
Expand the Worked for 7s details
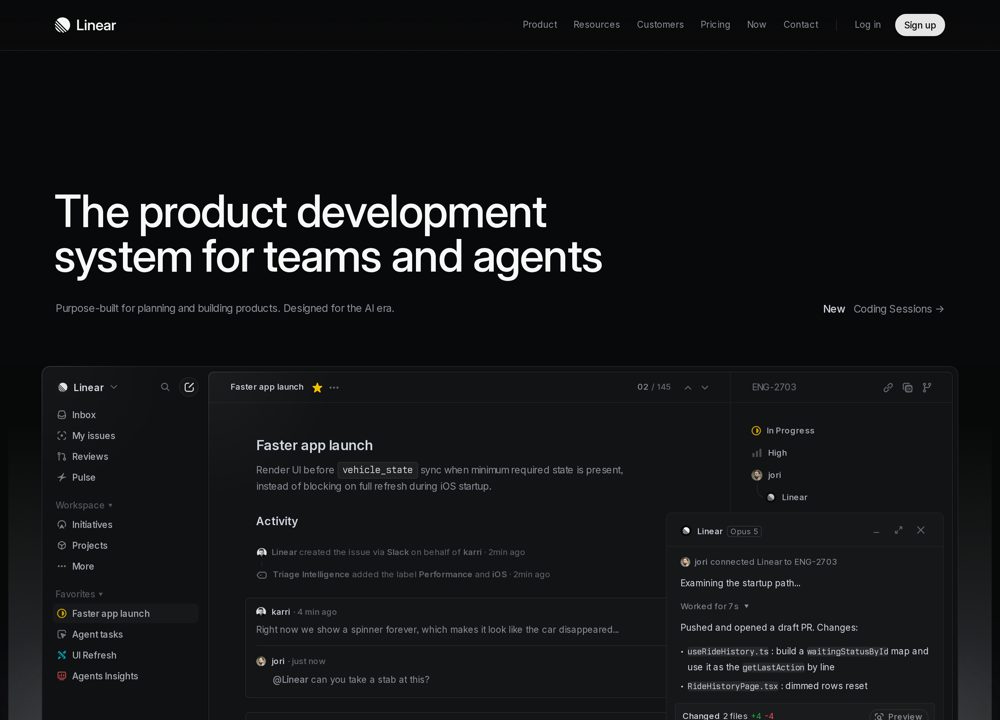coord(714,606)
